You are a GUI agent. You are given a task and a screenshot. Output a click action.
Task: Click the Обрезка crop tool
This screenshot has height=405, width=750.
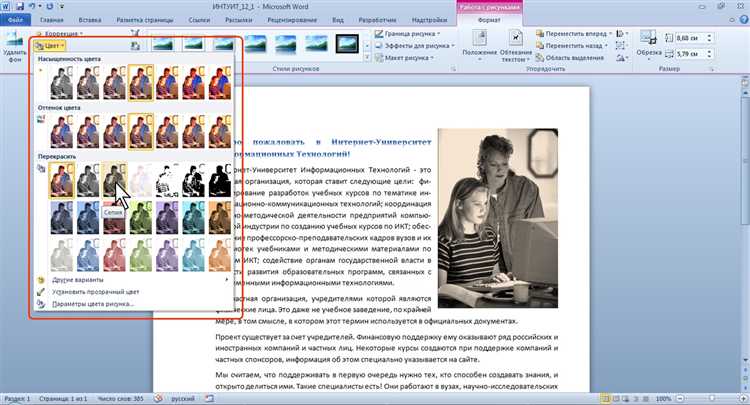pyautogui.click(x=649, y=44)
